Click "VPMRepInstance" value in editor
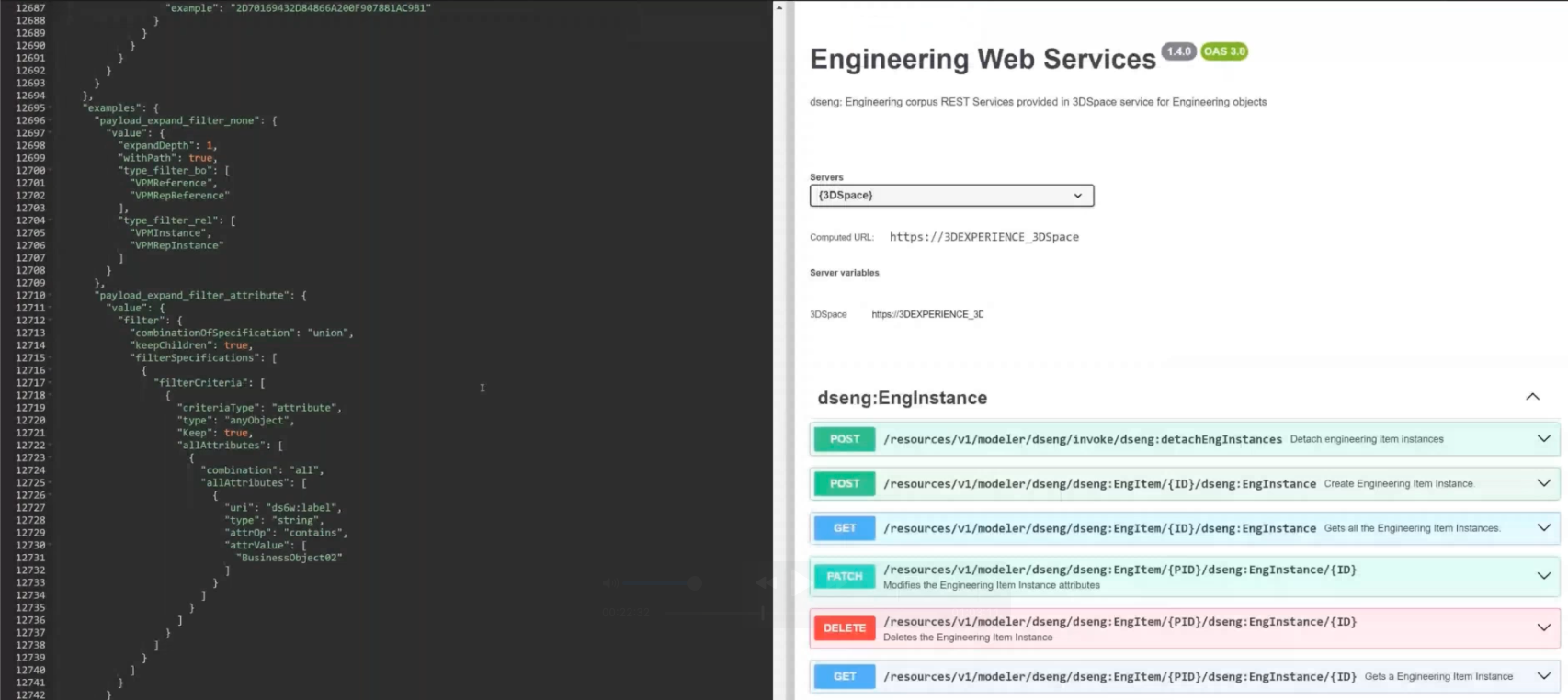The height and width of the screenshot is (700, 1568). pyautogui.click(x=177, y=245)
